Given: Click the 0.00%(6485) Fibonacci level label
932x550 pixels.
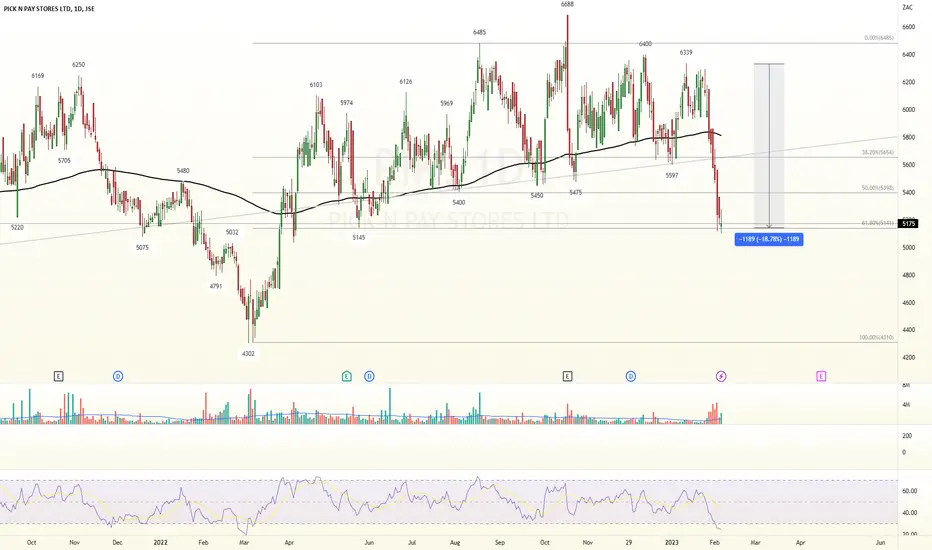Looking at the screenshot, I should click(x=879, y=38).
